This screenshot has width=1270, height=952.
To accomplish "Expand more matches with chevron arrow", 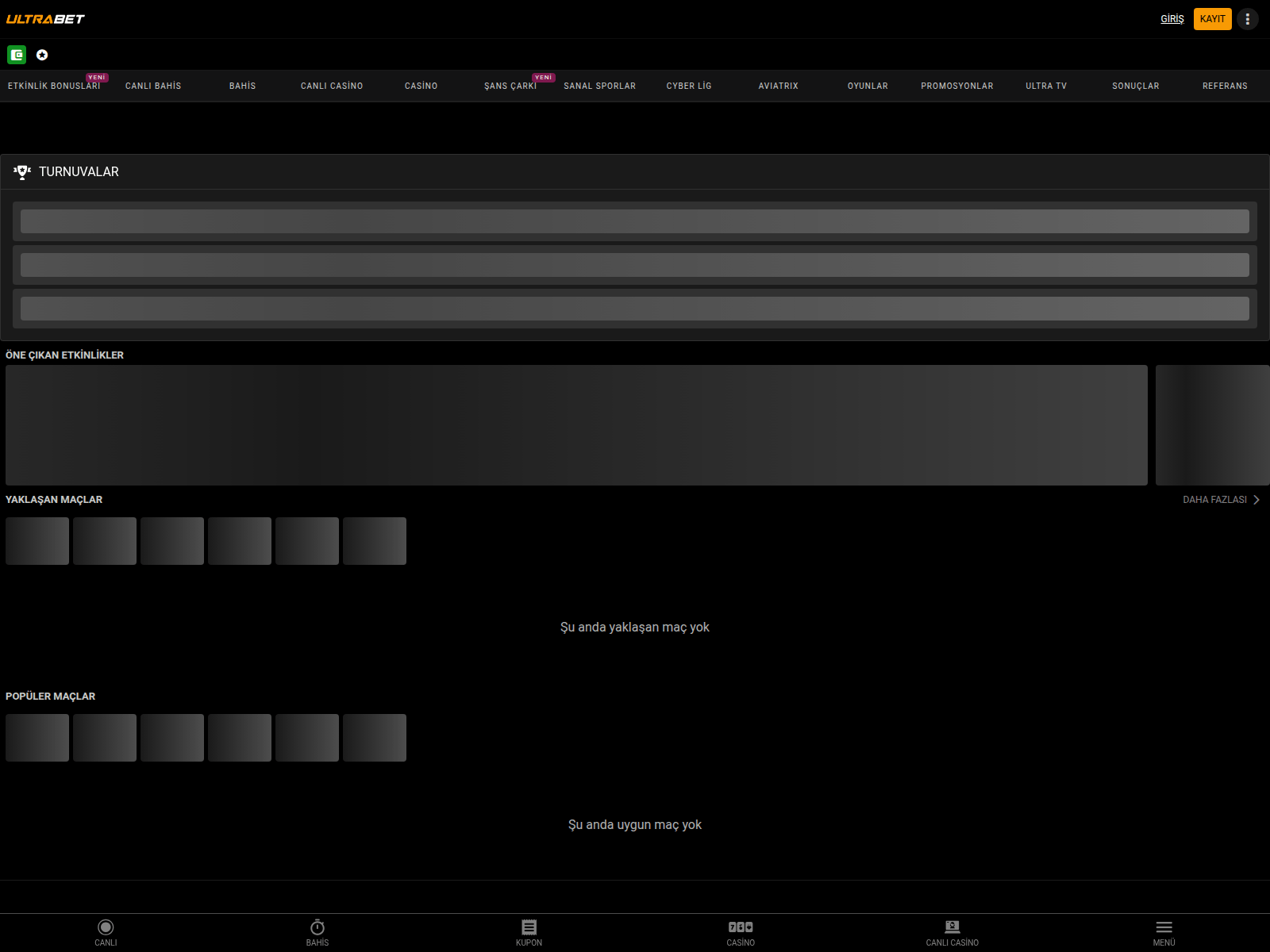I will 1257,500.
